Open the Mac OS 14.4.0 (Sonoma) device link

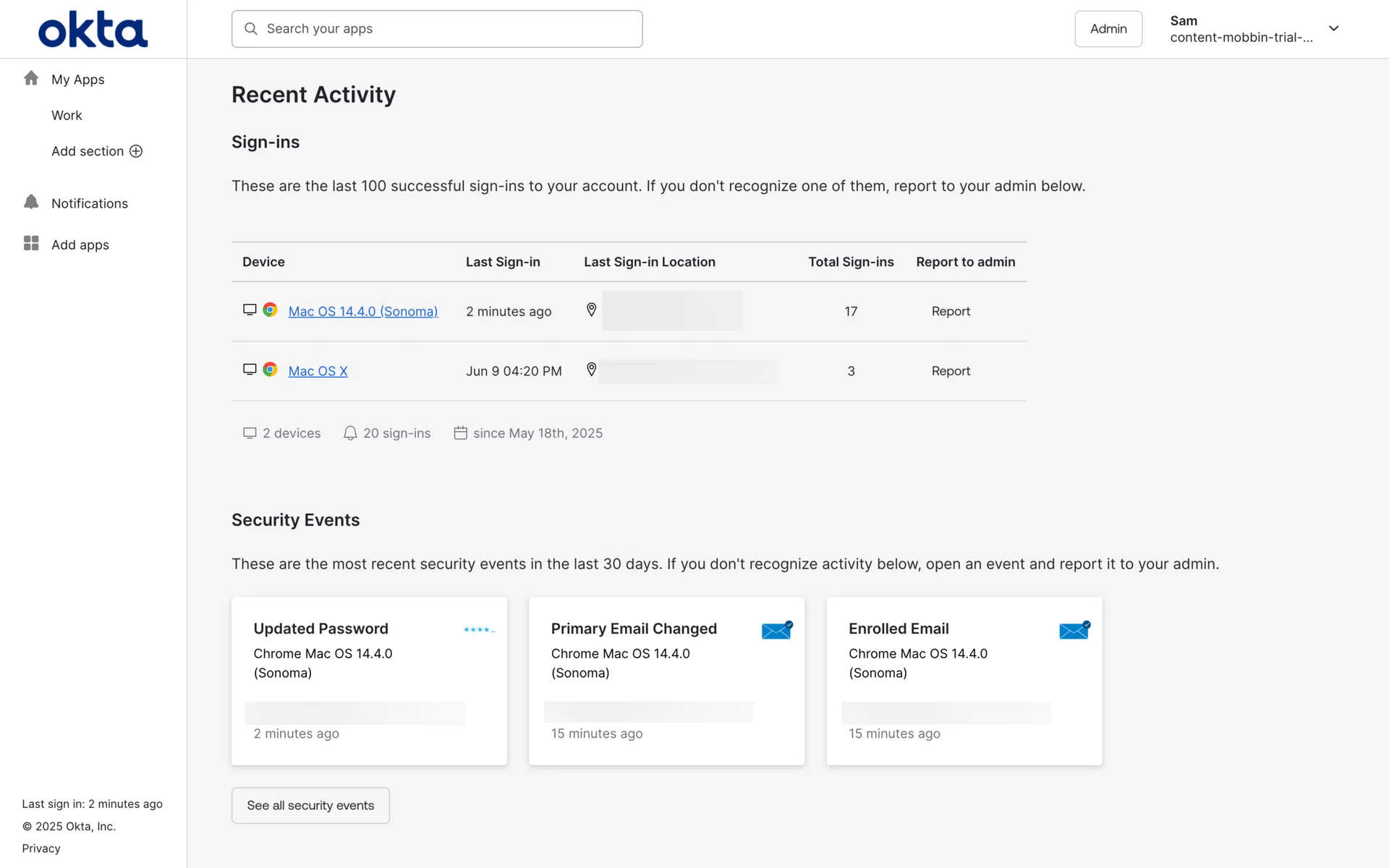pos(363,312)
